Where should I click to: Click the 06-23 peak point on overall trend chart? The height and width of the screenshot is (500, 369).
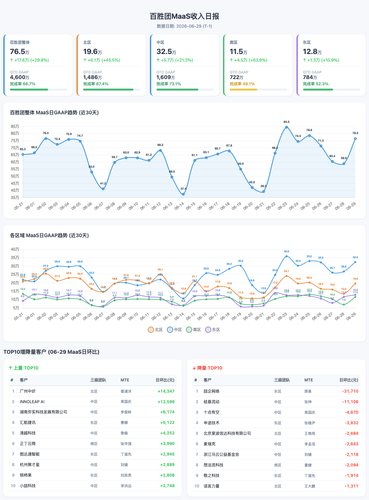[x=286, y=127]
